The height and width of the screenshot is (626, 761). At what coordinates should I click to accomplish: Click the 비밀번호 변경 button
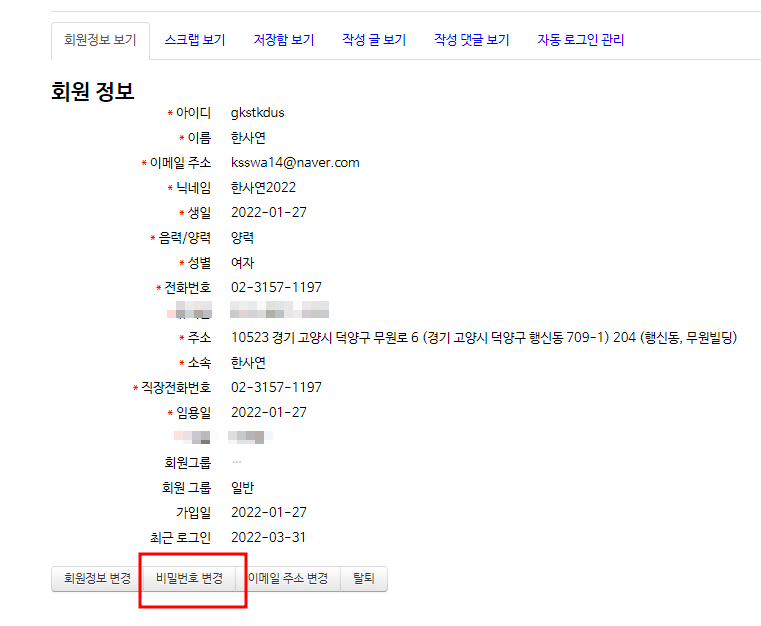[x=189, y=578]
